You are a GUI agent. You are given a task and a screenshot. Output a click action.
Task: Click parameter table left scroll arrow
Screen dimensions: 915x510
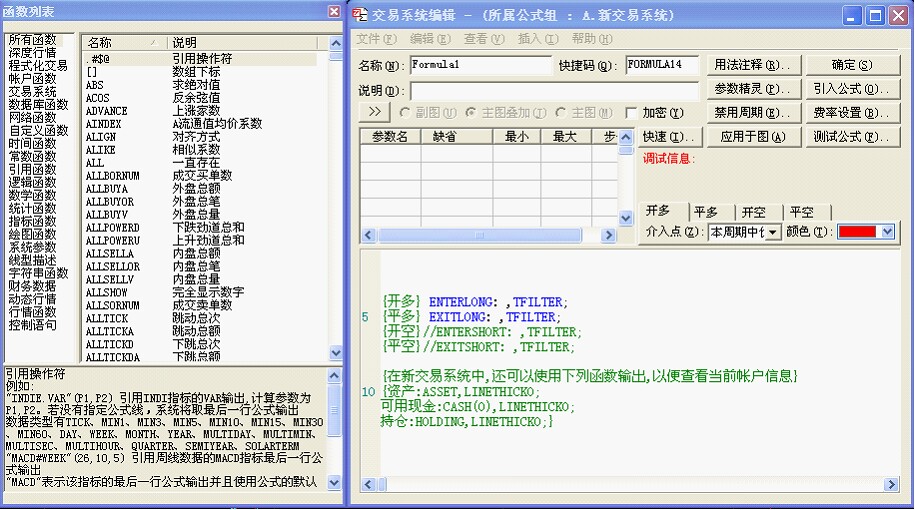pyautogui.click(x=368, y=235)
